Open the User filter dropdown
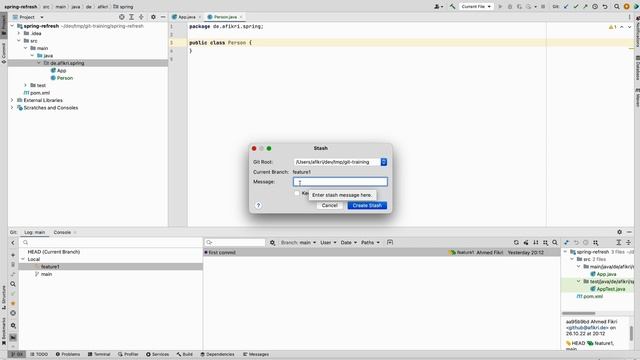The image size is (640, 360). [x=328, y=242]
